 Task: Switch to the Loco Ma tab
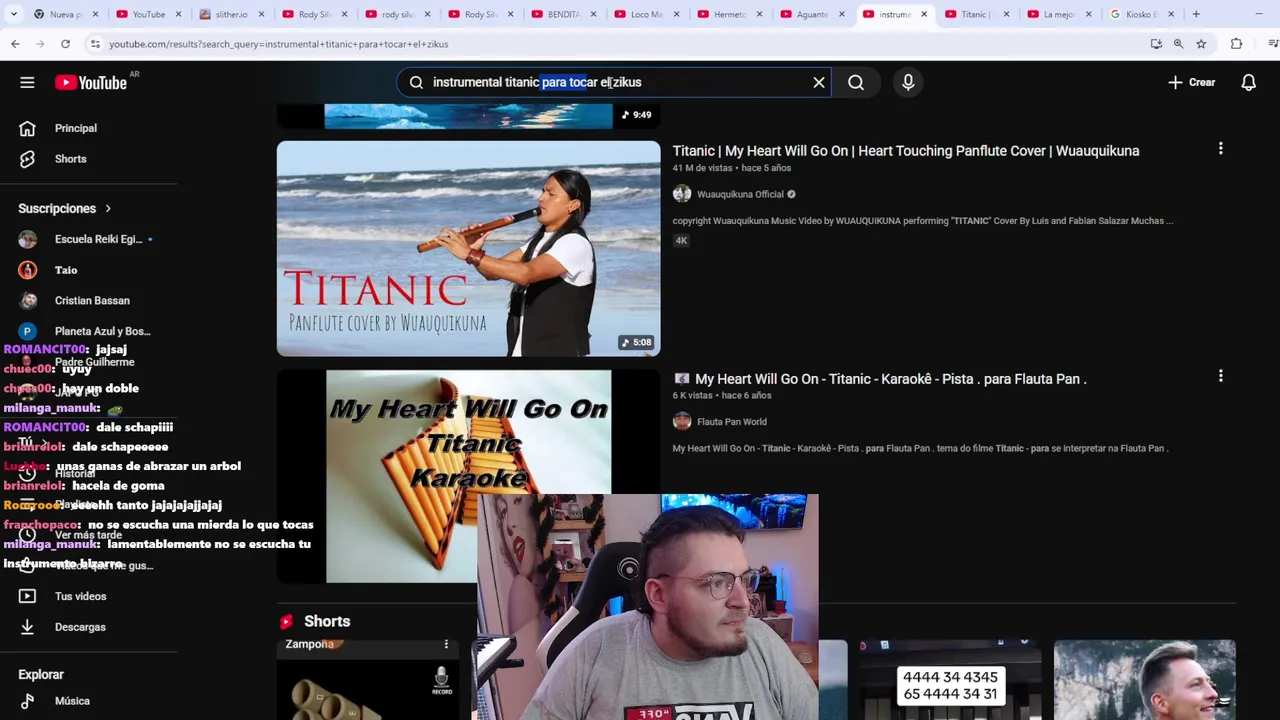(647, 14)
